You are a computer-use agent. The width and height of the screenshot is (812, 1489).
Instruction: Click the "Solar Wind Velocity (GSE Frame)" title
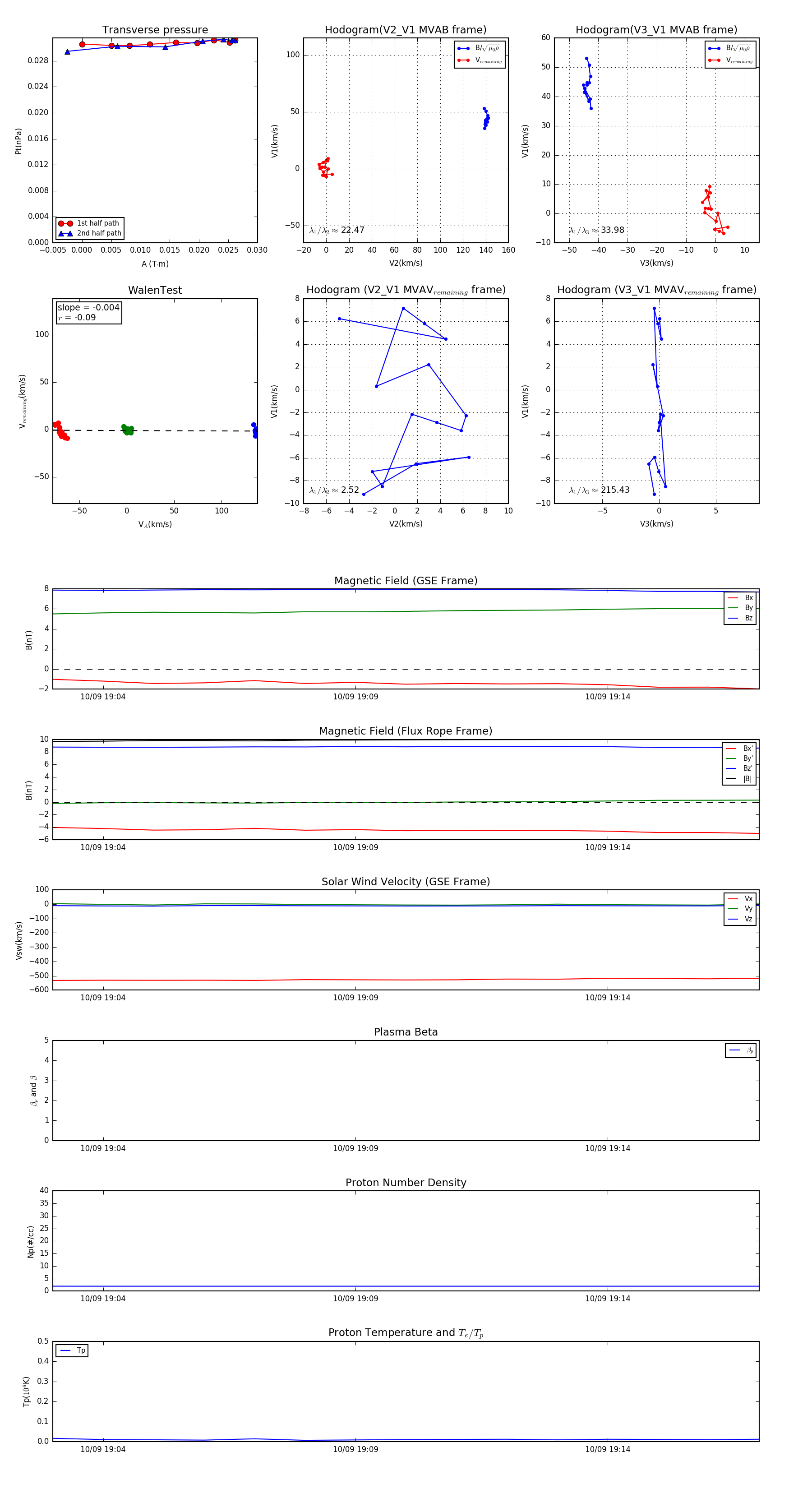tap(406, 882)
